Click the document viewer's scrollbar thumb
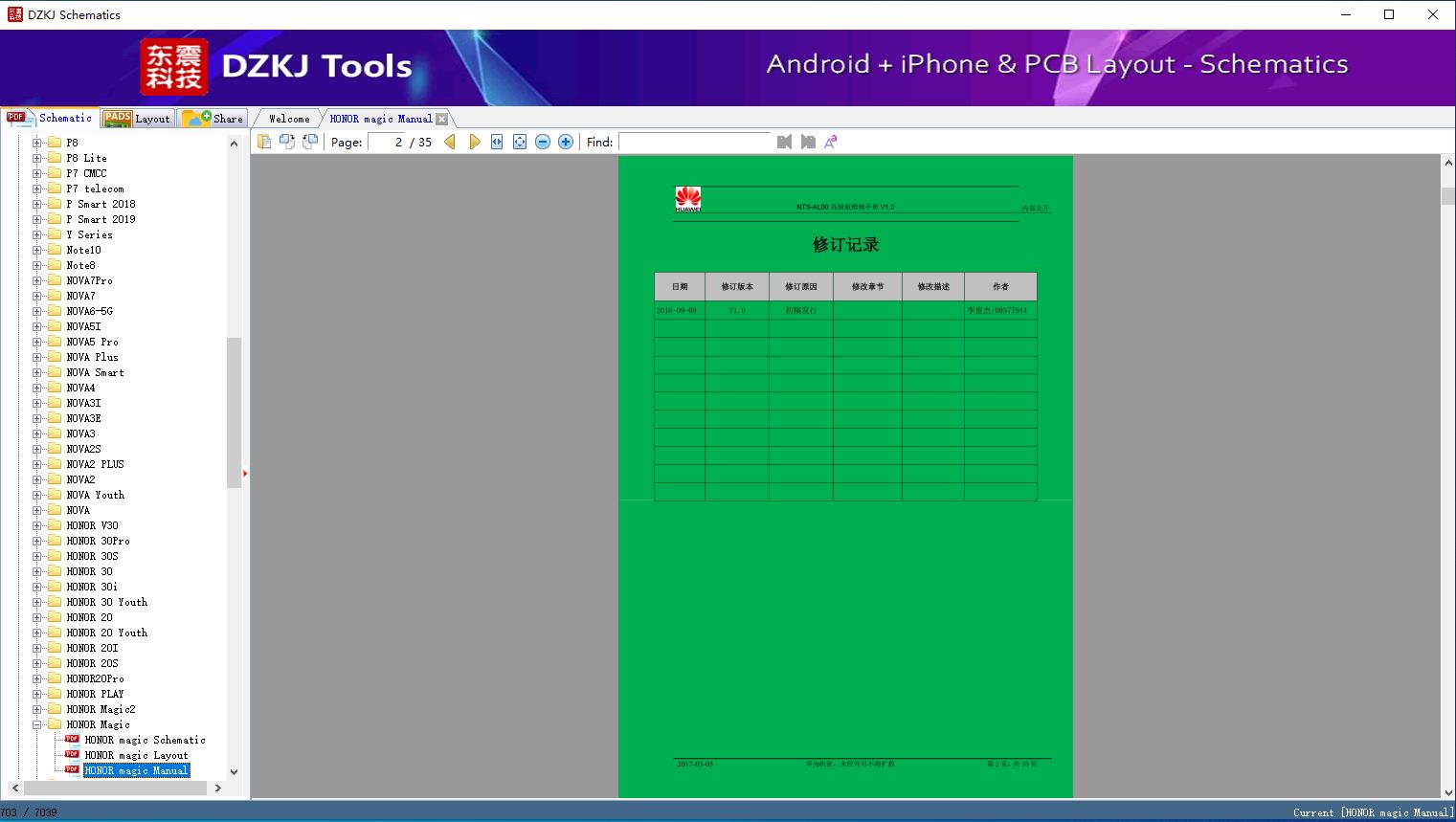The image size is (1456, 822). point(1448,196)
